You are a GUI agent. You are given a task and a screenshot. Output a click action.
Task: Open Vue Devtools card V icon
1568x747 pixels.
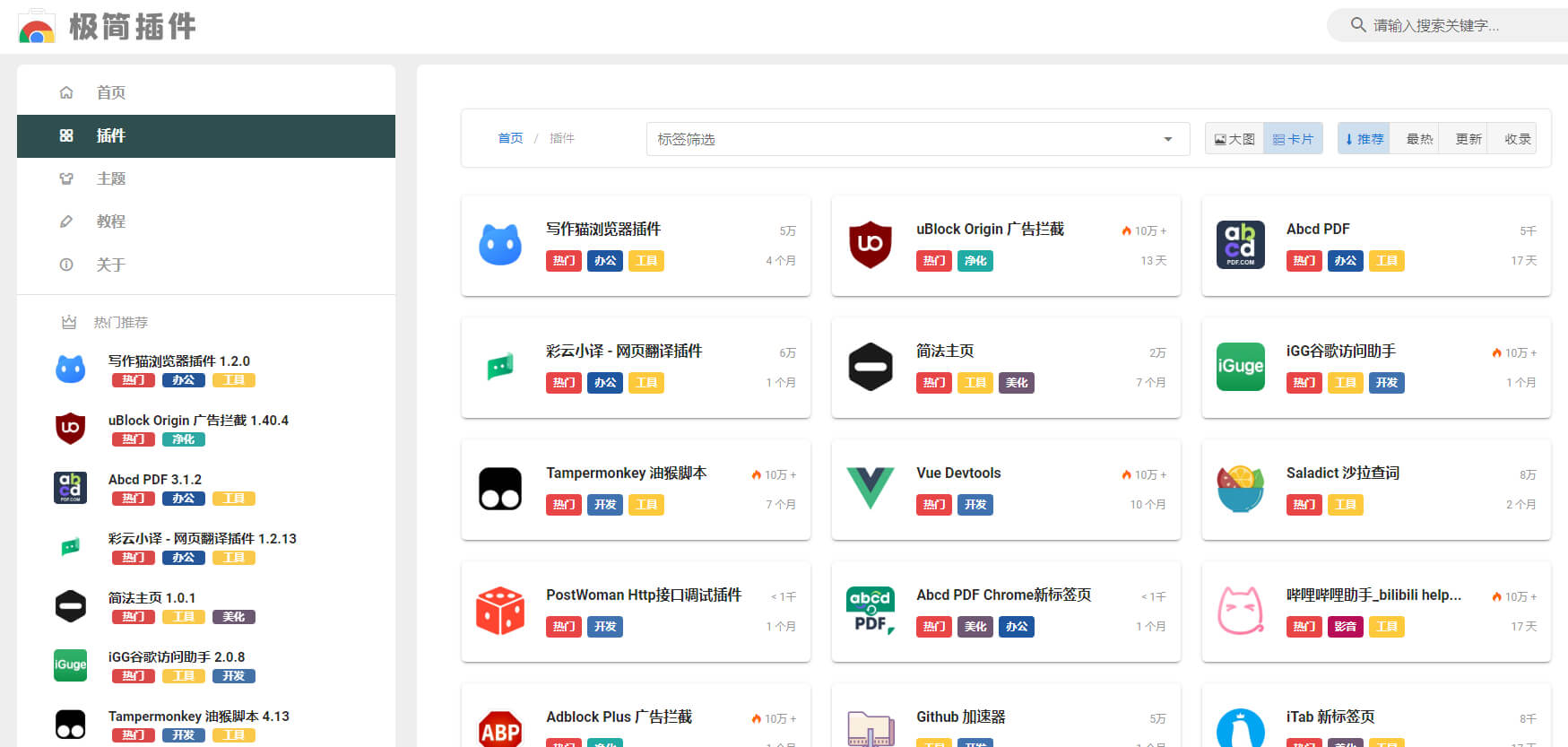click(x=871, y=489)
